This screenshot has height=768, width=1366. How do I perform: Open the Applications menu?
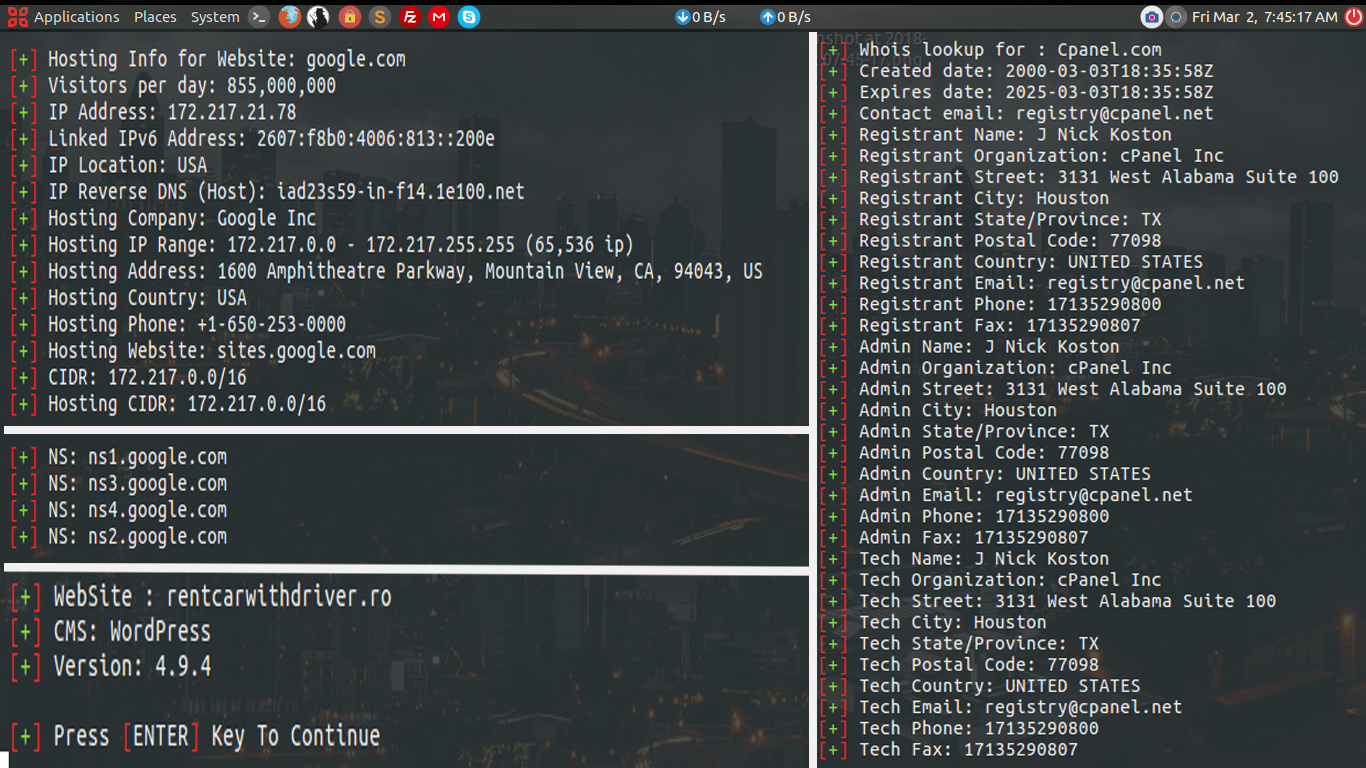point(76,17)
